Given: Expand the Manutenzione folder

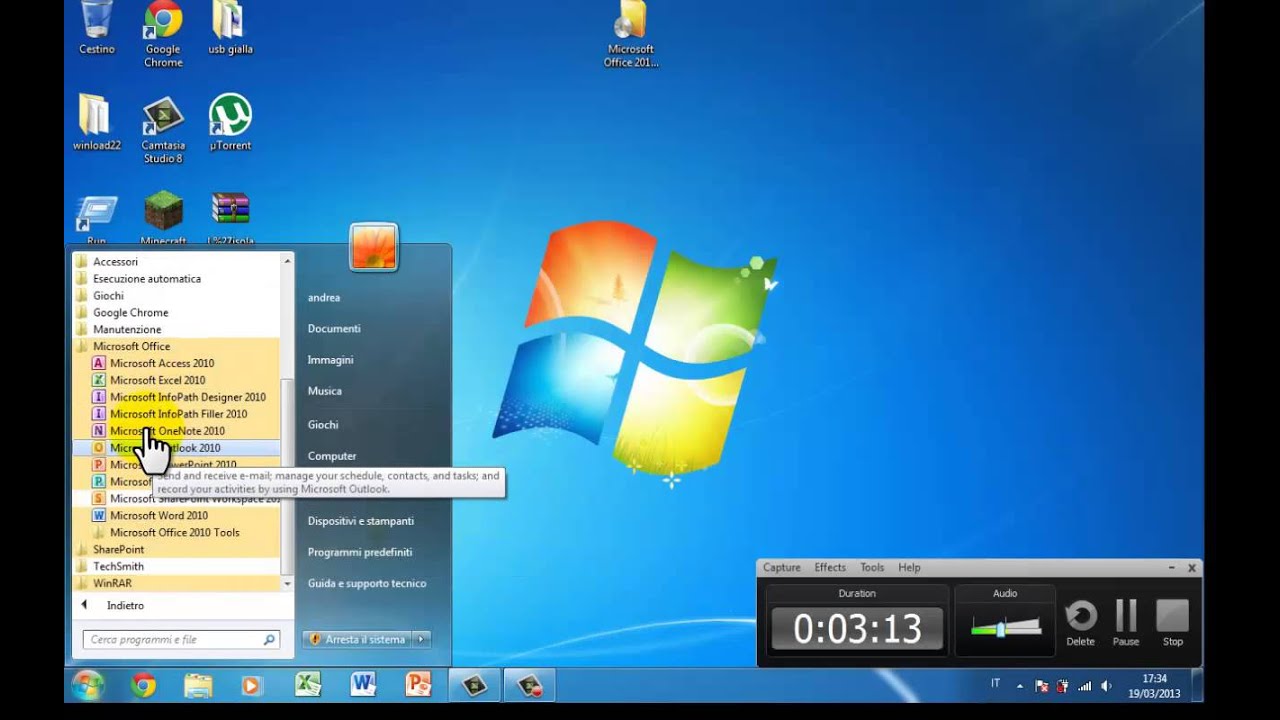Looking at the screenshot, I should [127, 329].
